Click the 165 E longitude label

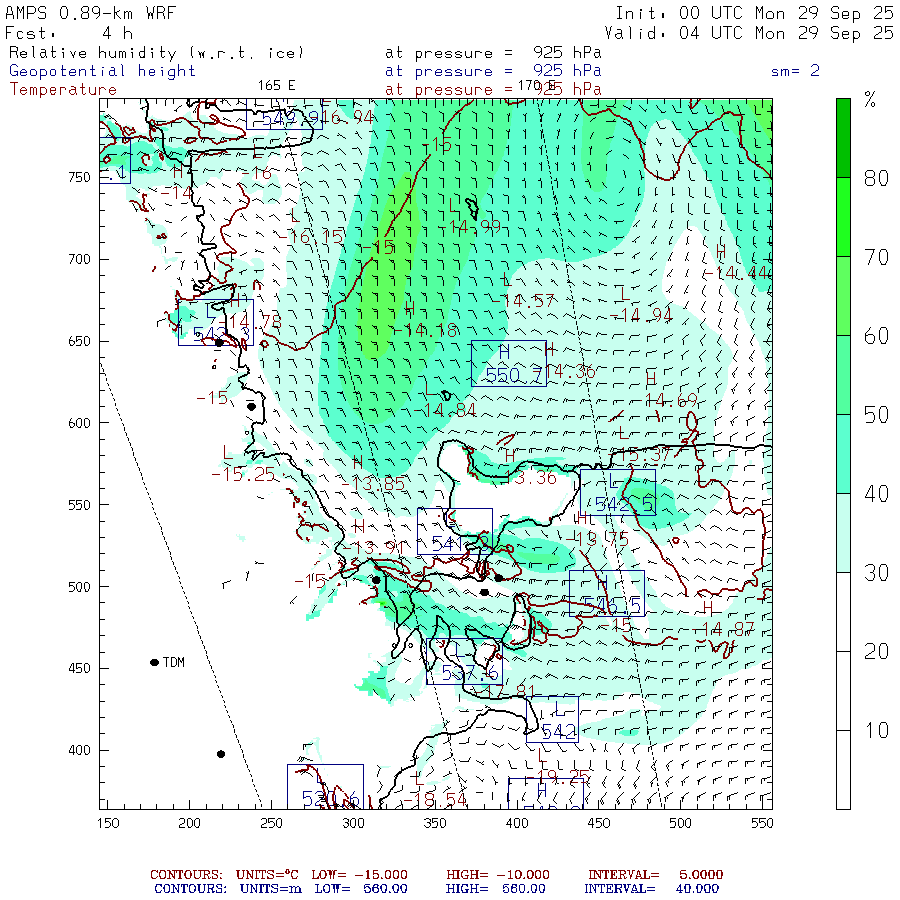pyautogui.click(x=276, y=85)
